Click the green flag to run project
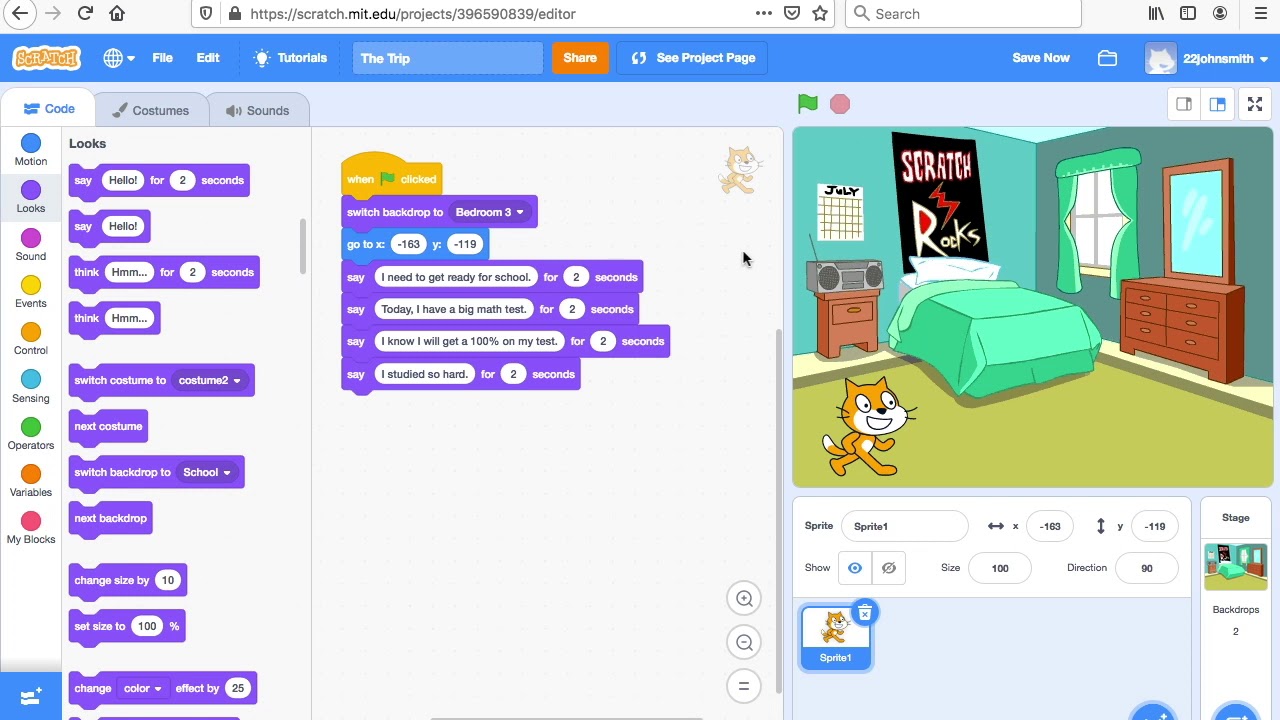The height and width of the screenshot is (720, 1280). [808, 104]
